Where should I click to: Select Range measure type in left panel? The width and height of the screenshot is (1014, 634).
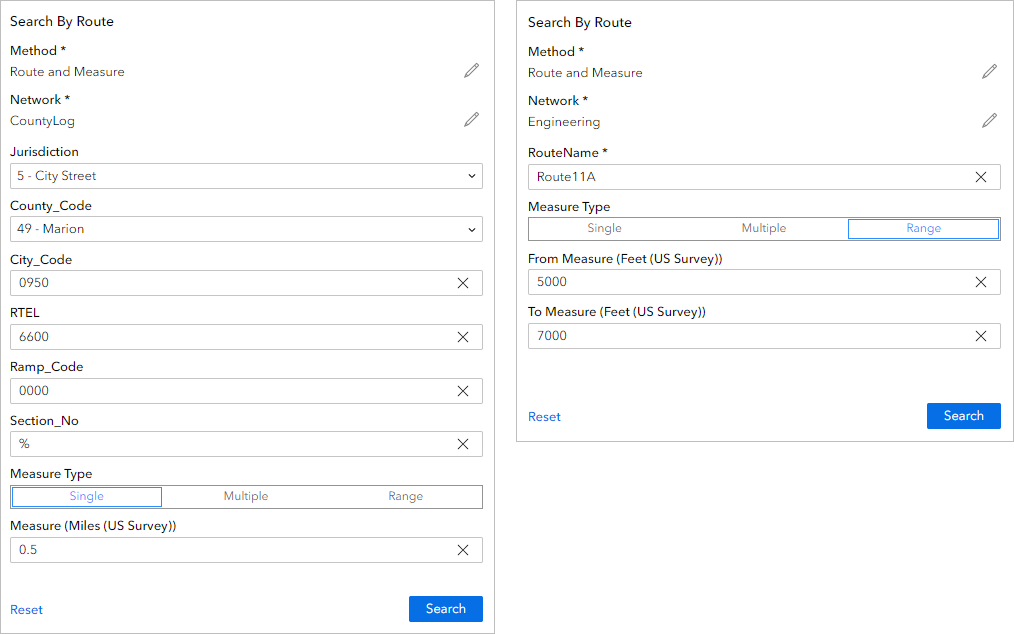(403, 496)
